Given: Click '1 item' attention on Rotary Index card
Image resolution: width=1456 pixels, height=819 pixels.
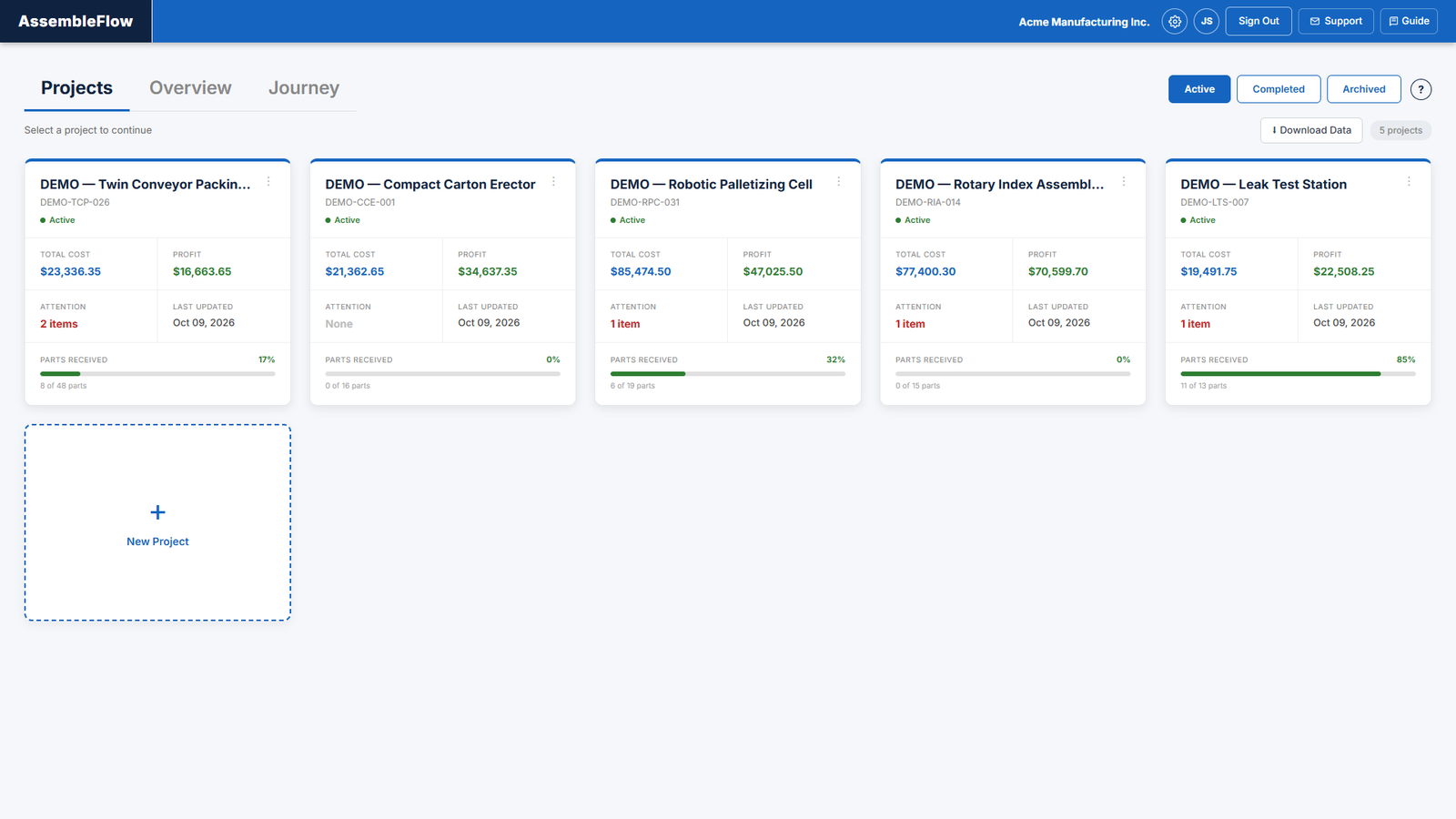Looking at the screenshot, I should click(910, 324).
